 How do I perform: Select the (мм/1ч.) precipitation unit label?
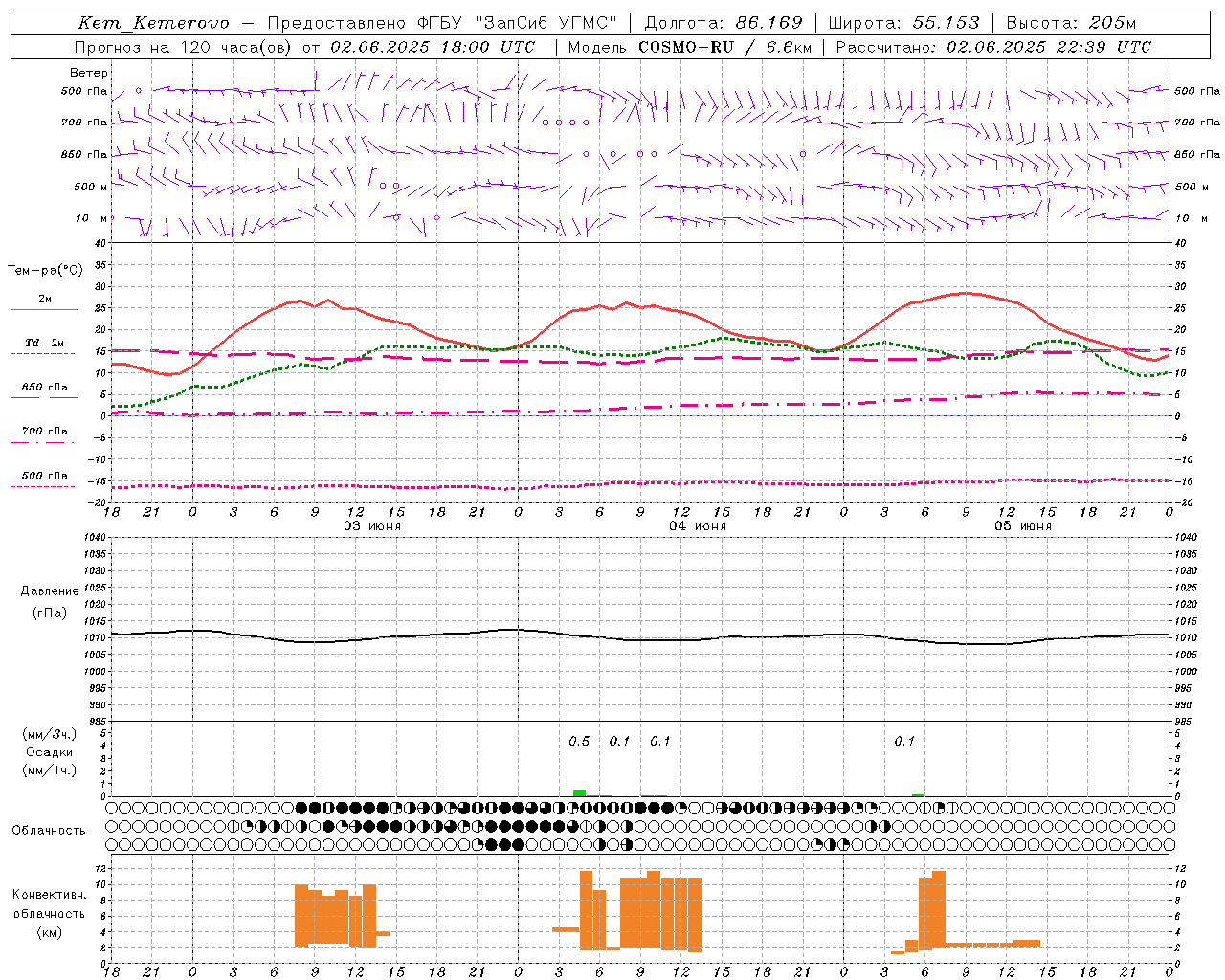(x=50, y=770)
